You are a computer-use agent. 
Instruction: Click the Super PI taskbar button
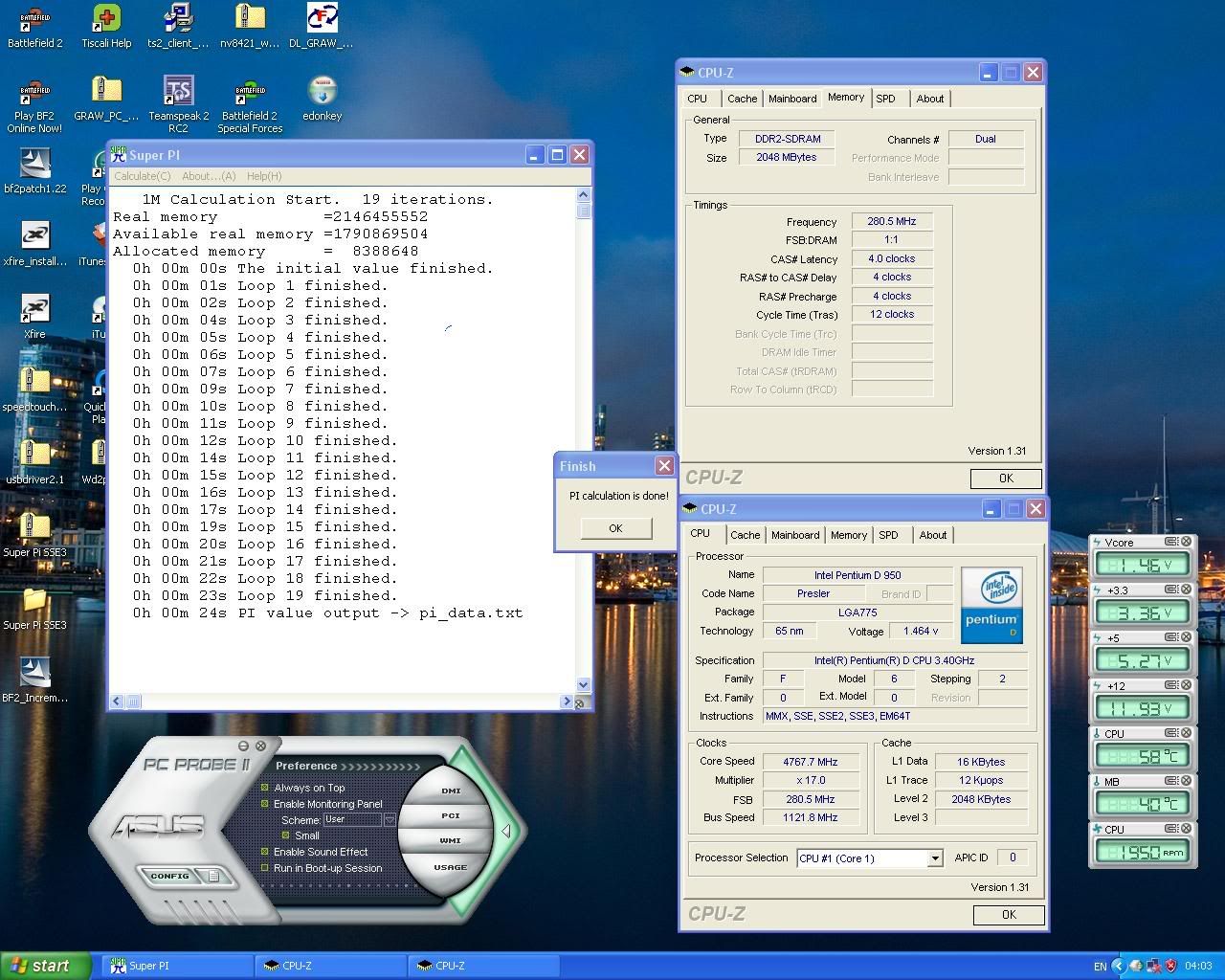[x=177, y=966]
